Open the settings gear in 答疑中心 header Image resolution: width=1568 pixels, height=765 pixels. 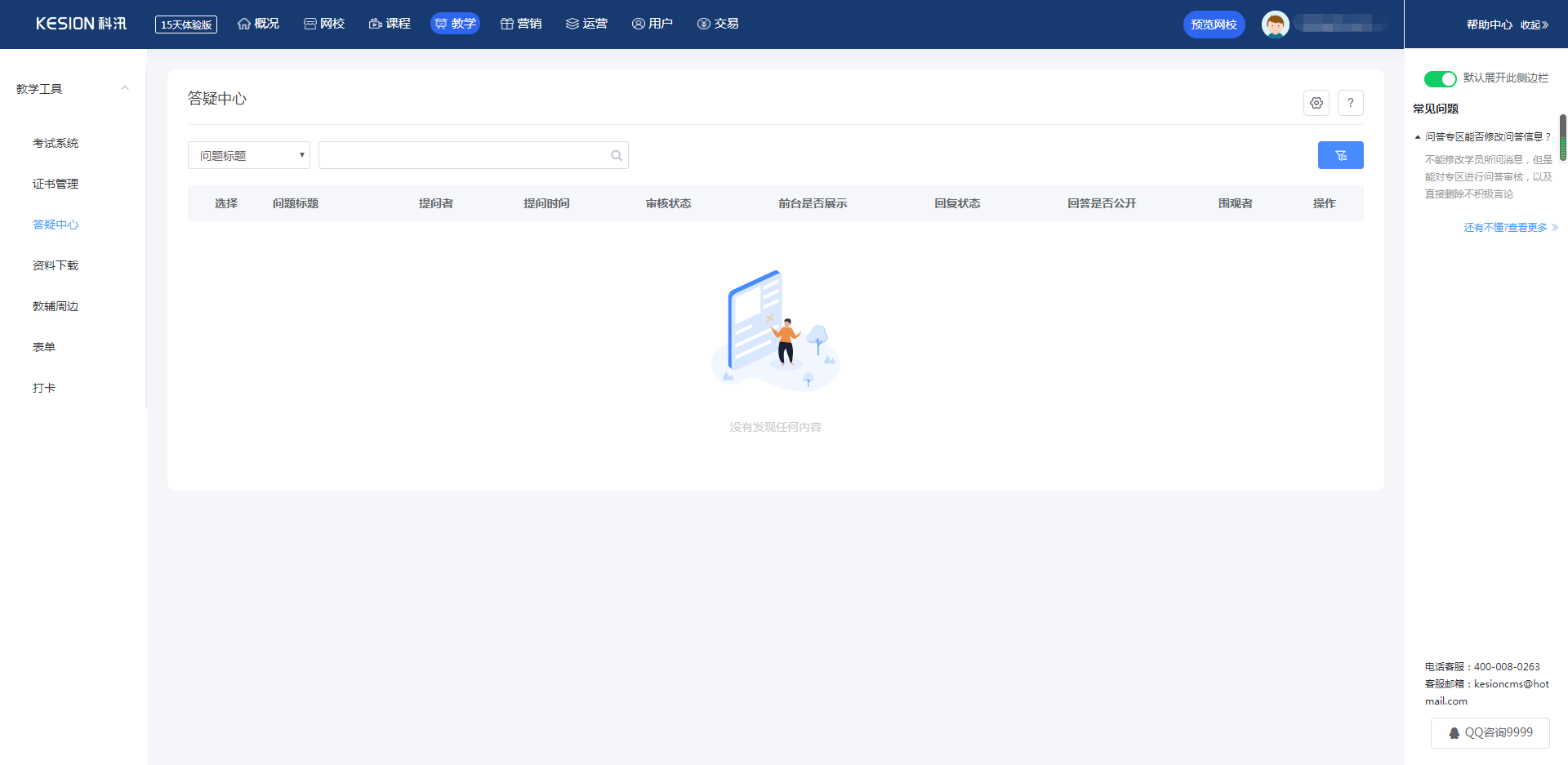tap(1316, 103)
